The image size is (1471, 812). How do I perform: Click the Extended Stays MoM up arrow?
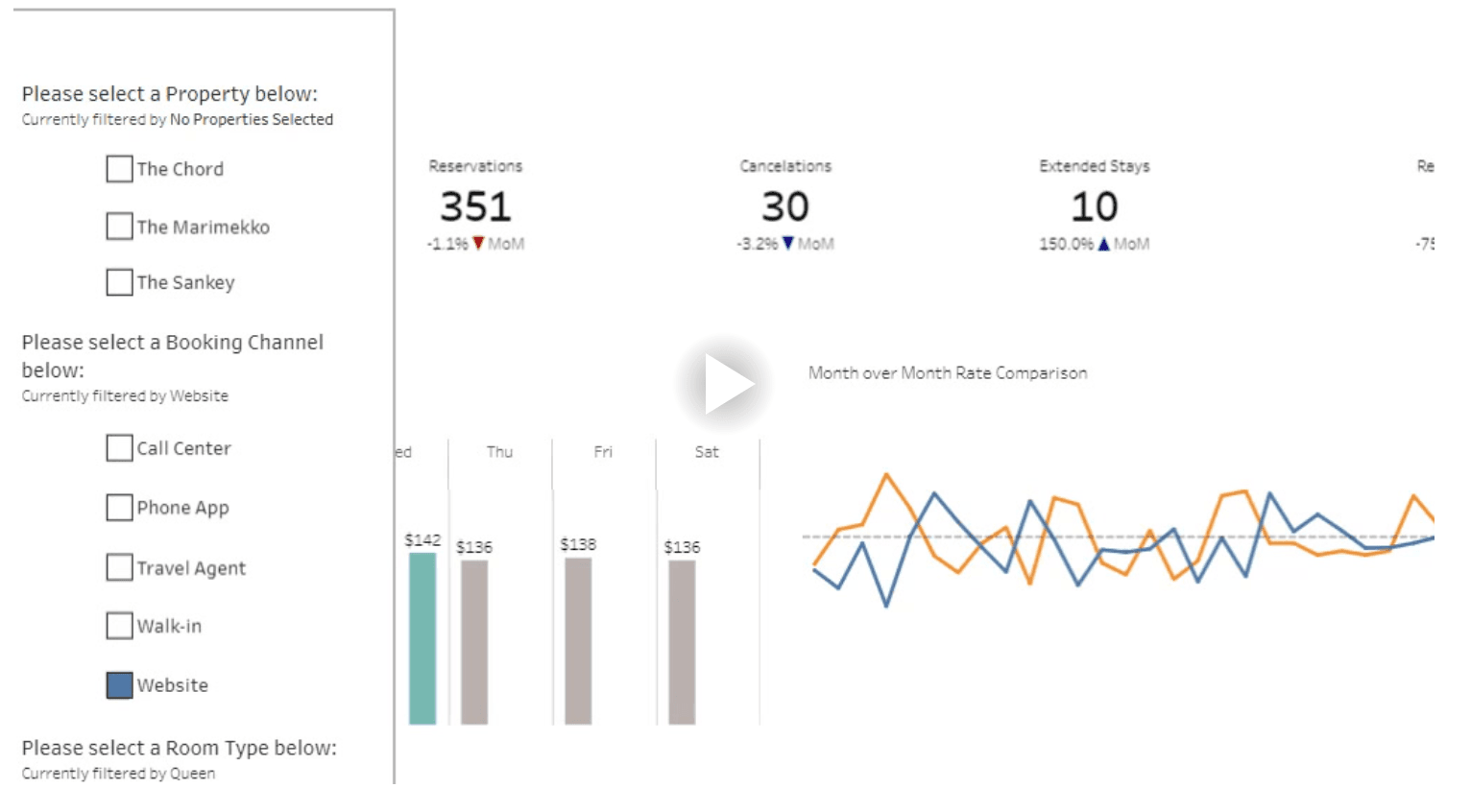[x=1104, y=244]
